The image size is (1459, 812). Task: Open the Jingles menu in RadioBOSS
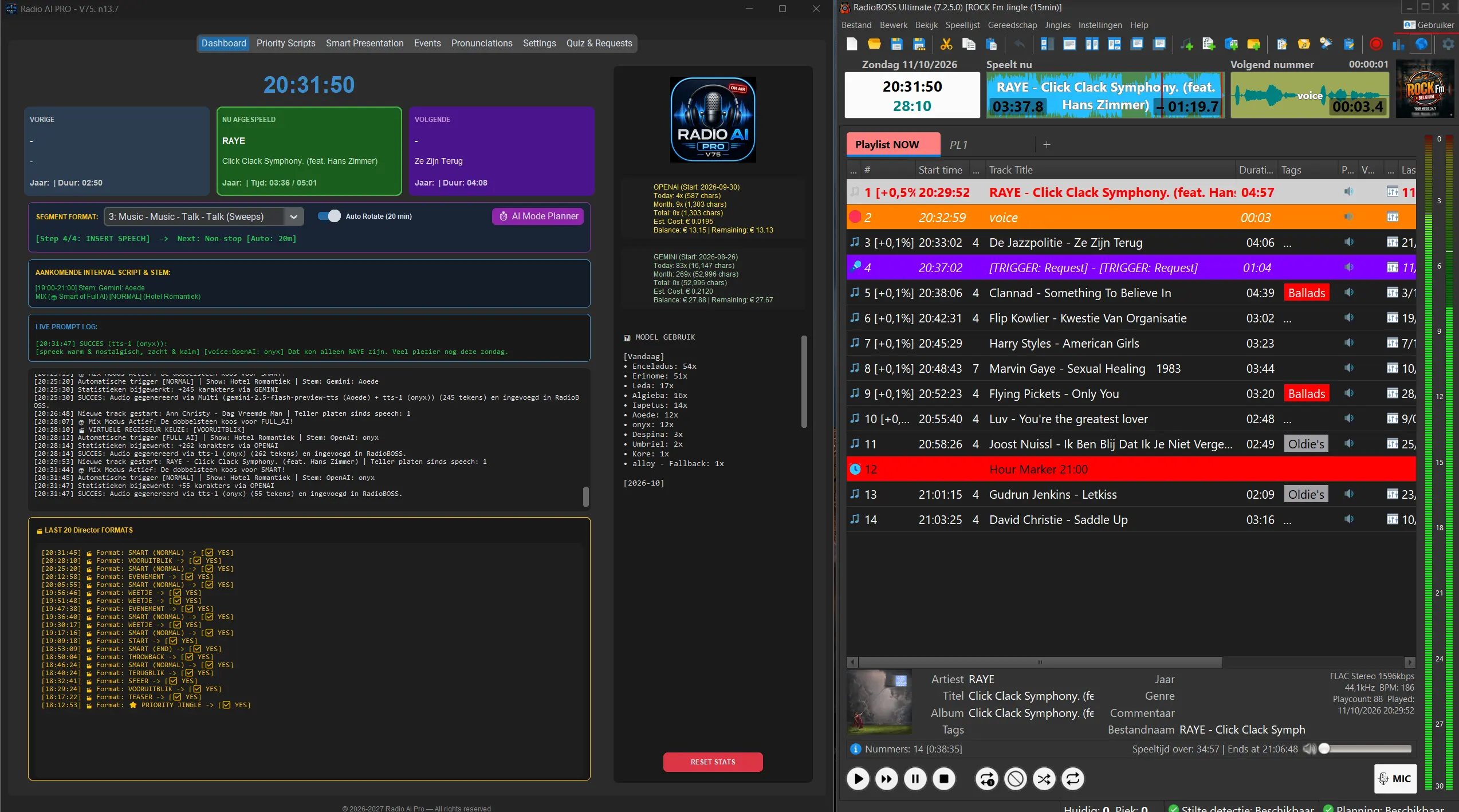pos(1057,25)
